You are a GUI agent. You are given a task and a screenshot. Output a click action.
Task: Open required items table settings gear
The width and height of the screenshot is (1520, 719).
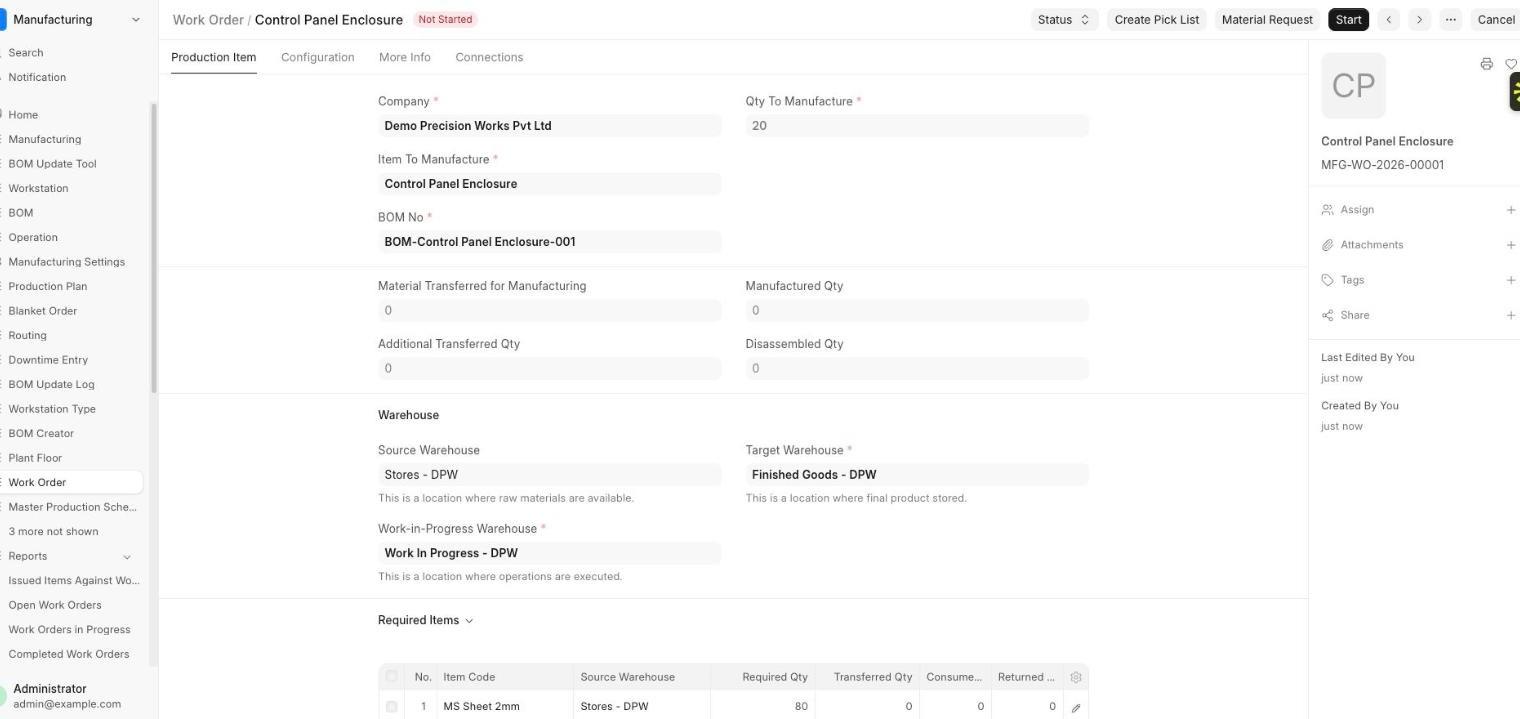(1076, 677)
